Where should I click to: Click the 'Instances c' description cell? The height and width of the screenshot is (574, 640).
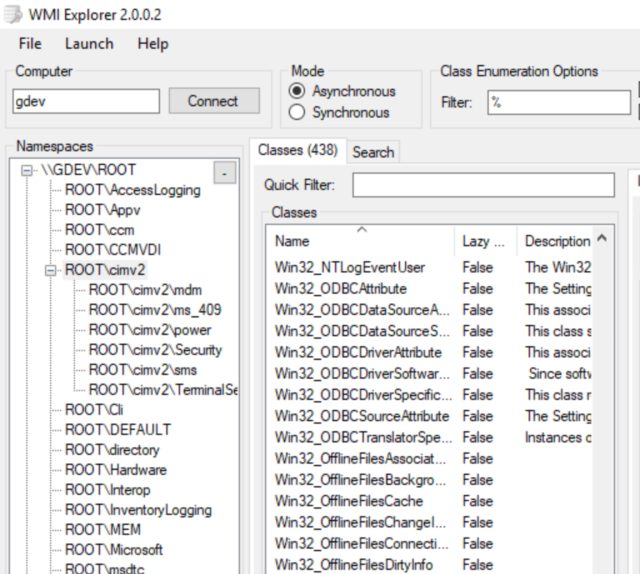coord(558,438)
